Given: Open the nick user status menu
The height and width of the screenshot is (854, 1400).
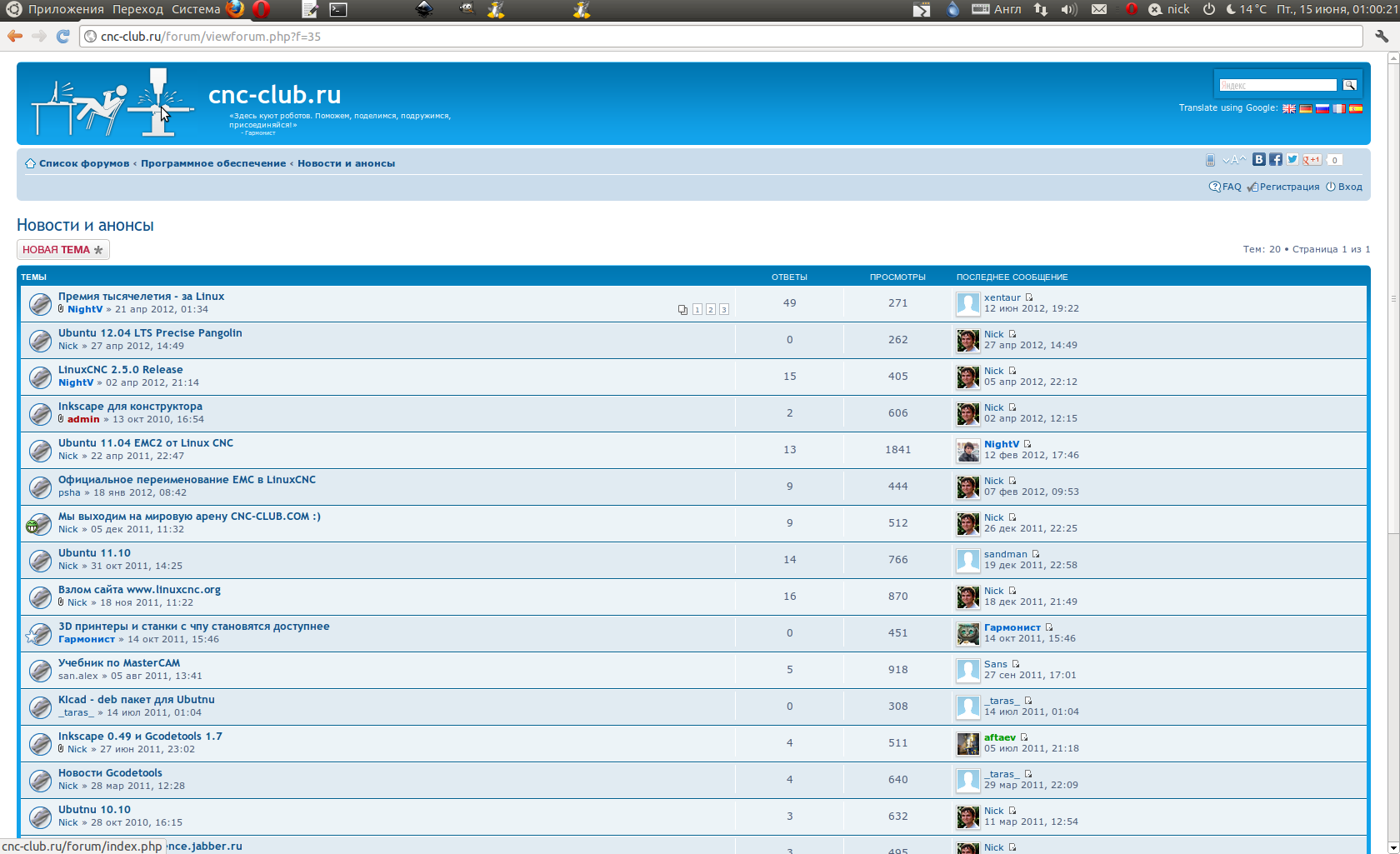Looking at the screenshot, I should click(1169, 9).
